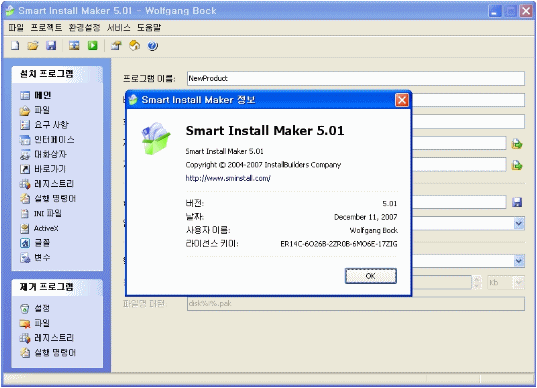537x388 pixels.
Task: Click the 제거 프로그램 panel header
Action: coord(57,287)
